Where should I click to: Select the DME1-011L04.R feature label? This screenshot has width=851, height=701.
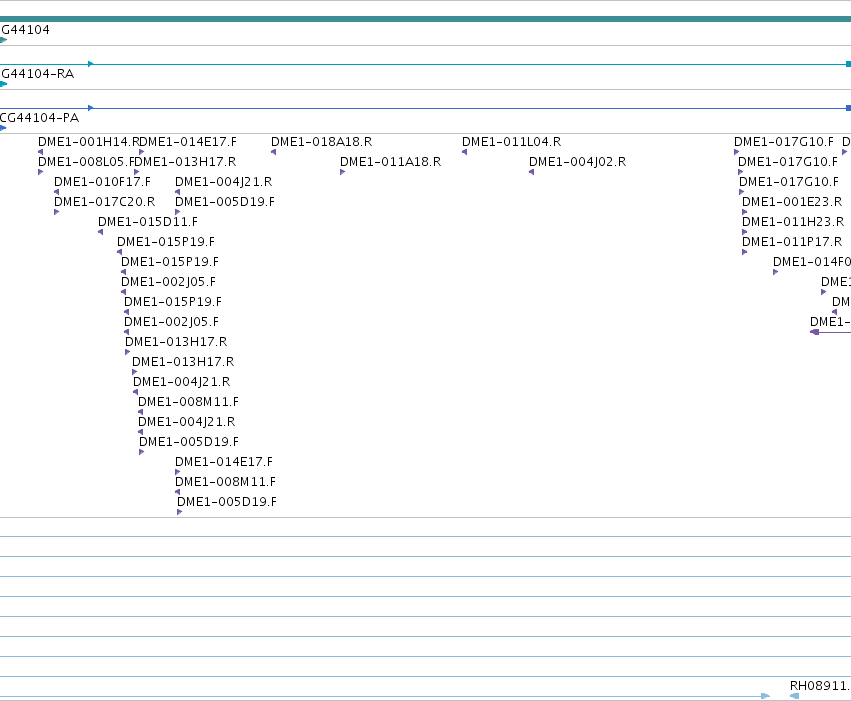pos(511,142)
